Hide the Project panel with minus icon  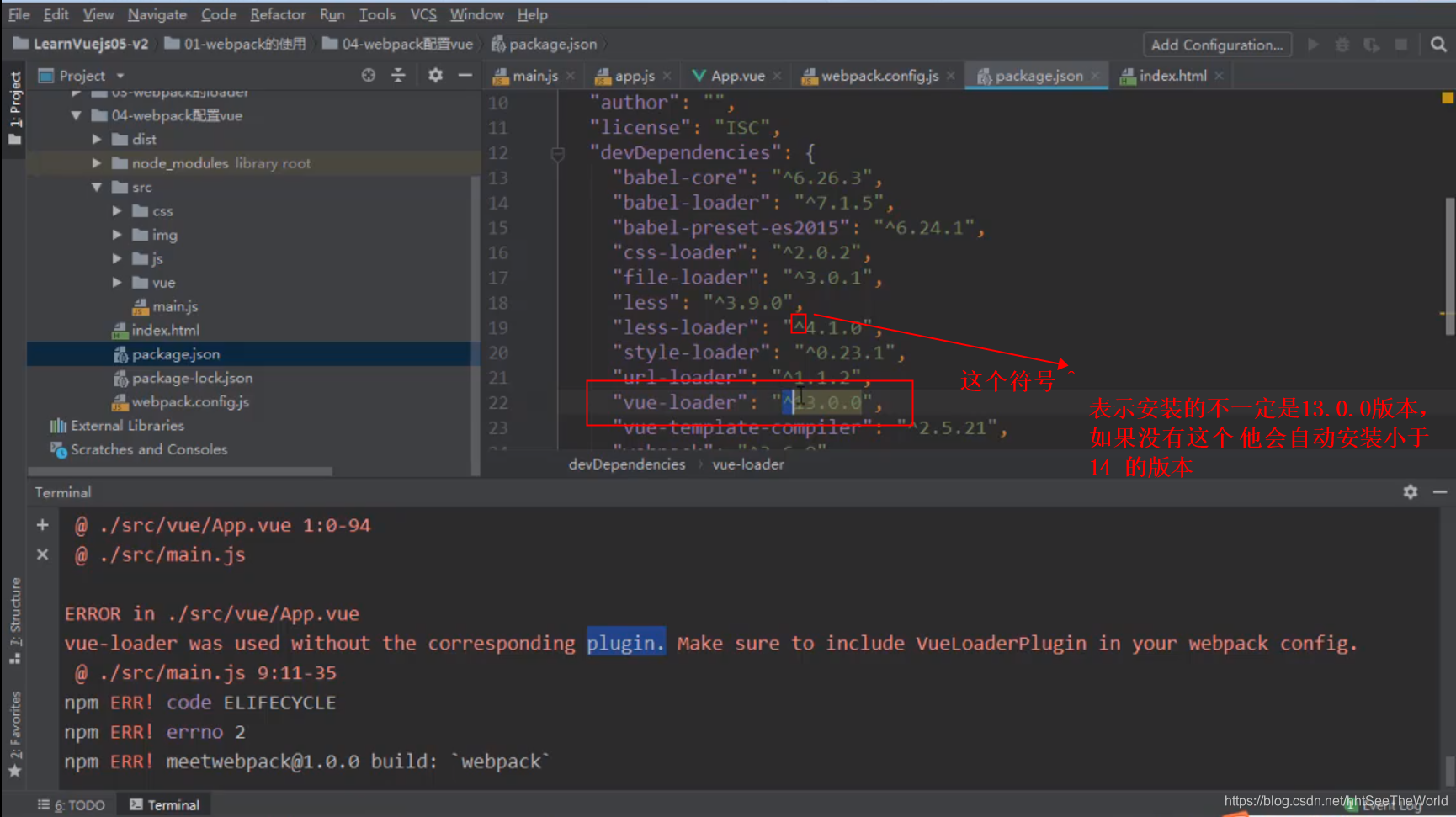click(465, 76)
